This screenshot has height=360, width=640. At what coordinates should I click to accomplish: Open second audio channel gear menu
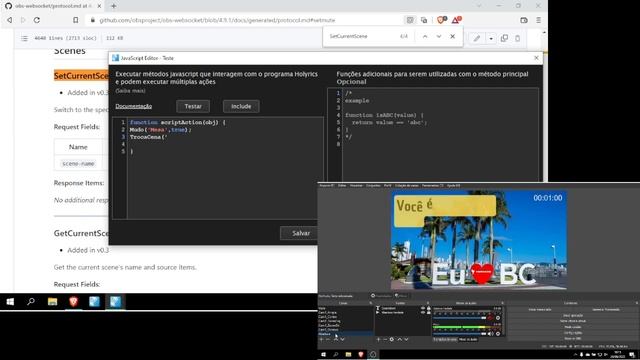(x=498, y=334)
